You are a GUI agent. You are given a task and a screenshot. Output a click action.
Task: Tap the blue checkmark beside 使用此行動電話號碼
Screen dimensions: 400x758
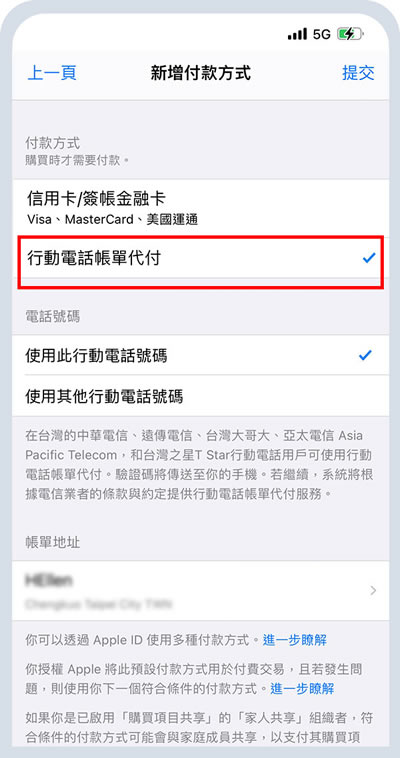tap(365, 356)
